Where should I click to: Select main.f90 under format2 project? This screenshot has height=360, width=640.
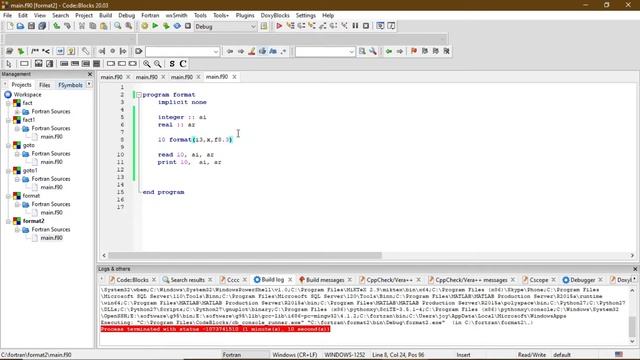(51, 238)
